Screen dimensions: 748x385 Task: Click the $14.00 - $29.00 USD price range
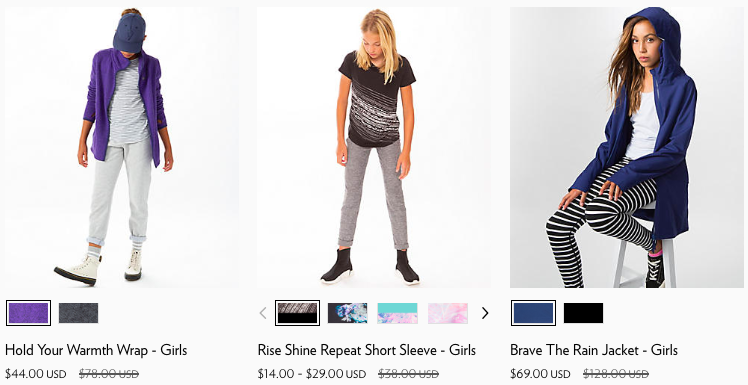pyautogui.click(x=312, y=374)
